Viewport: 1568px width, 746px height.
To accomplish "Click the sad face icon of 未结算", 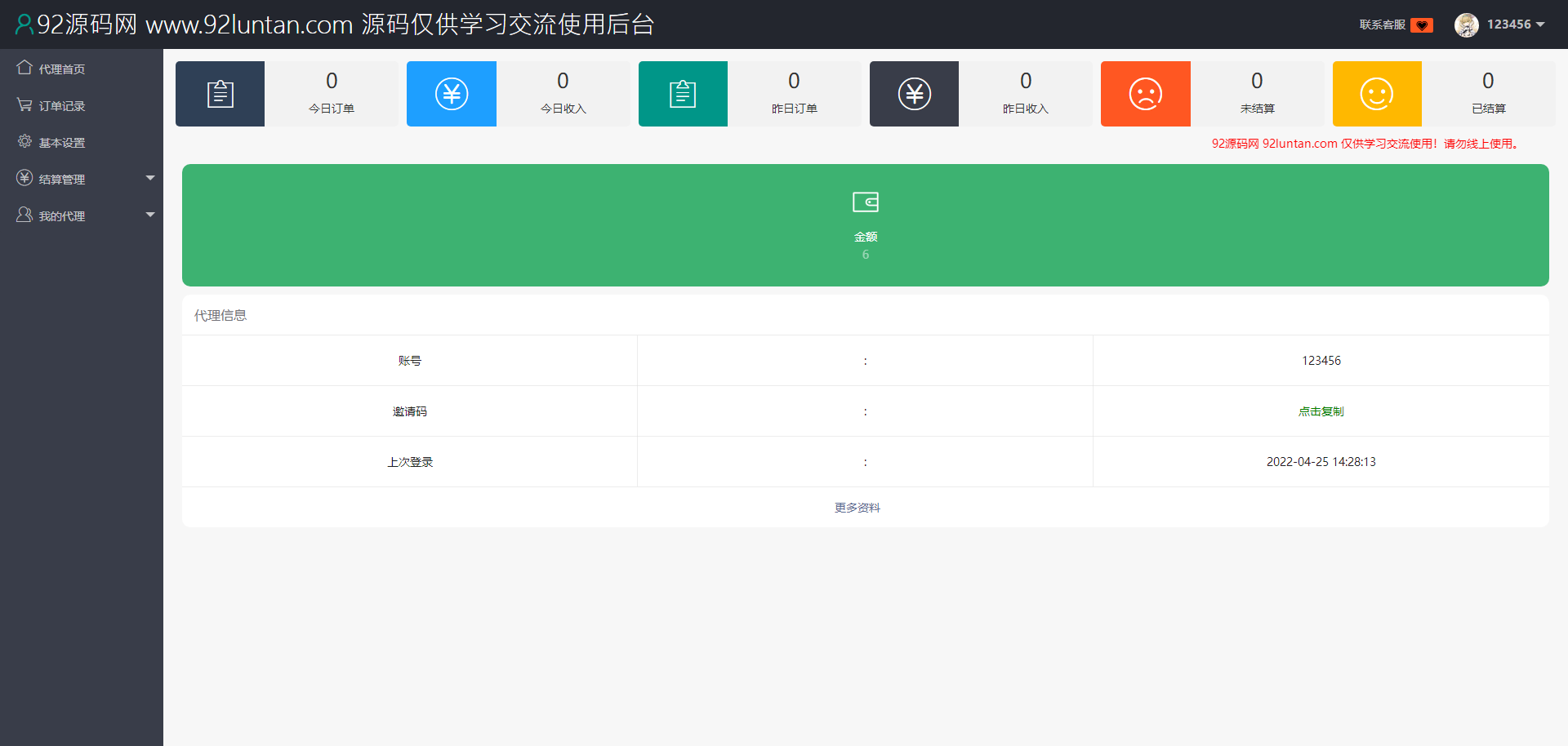I will pyautogui.click(x=1146, y=94).
